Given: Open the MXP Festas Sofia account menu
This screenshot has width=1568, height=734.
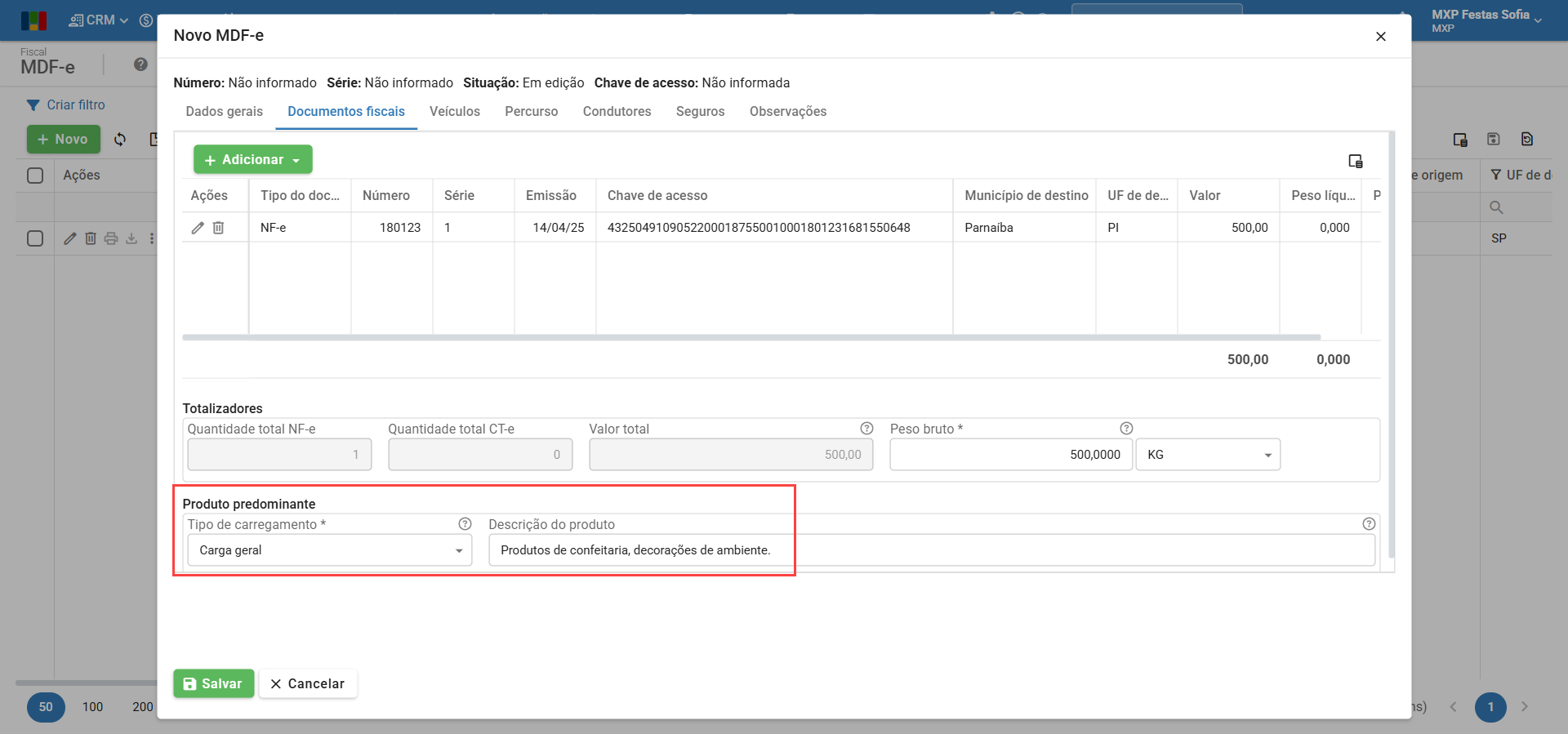Looking at the screenshot, I should point(1486,20).
